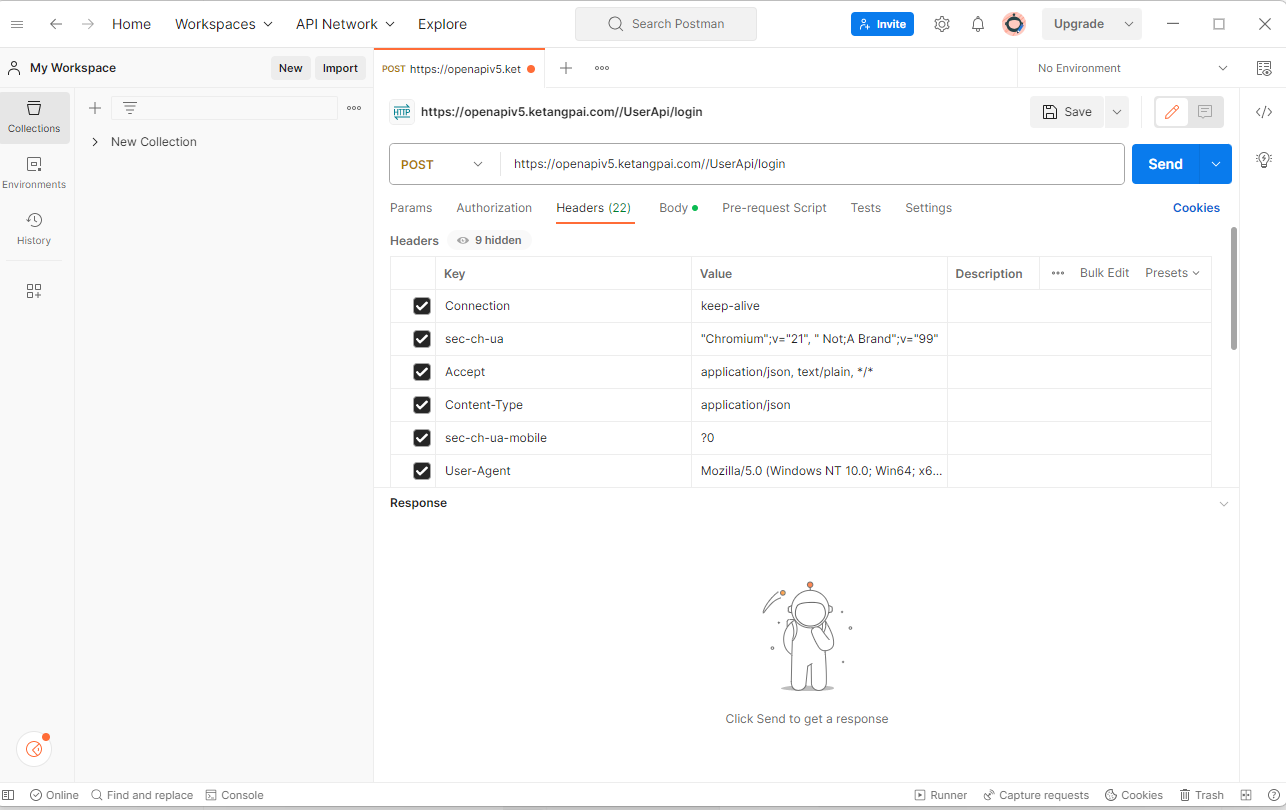Uncheck the User-Agent header
This screenshot has height=810, width=1286.
(422, 471)
